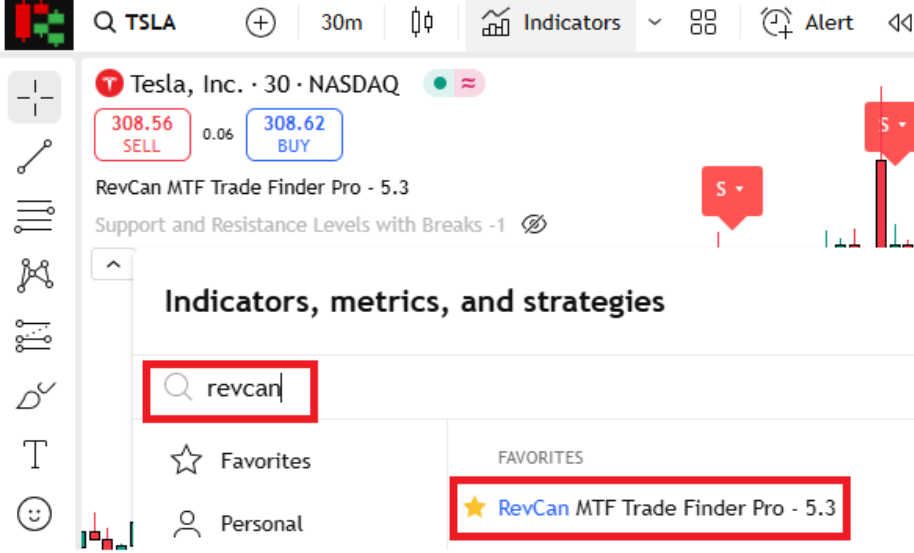This screenshot has height=553, width=914.
Task: Select the crosshair cursor tool
Action: [35, 97]
